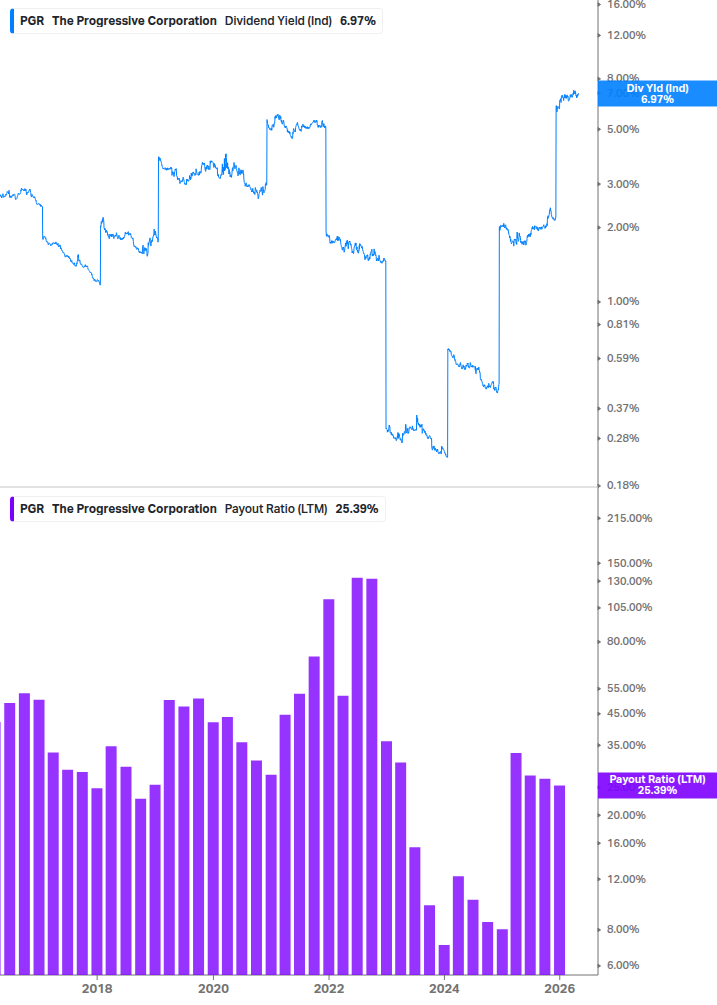Click the 2020 x-axis label
This screenshot has width=717, height=1005.
[x=213, y=988]
